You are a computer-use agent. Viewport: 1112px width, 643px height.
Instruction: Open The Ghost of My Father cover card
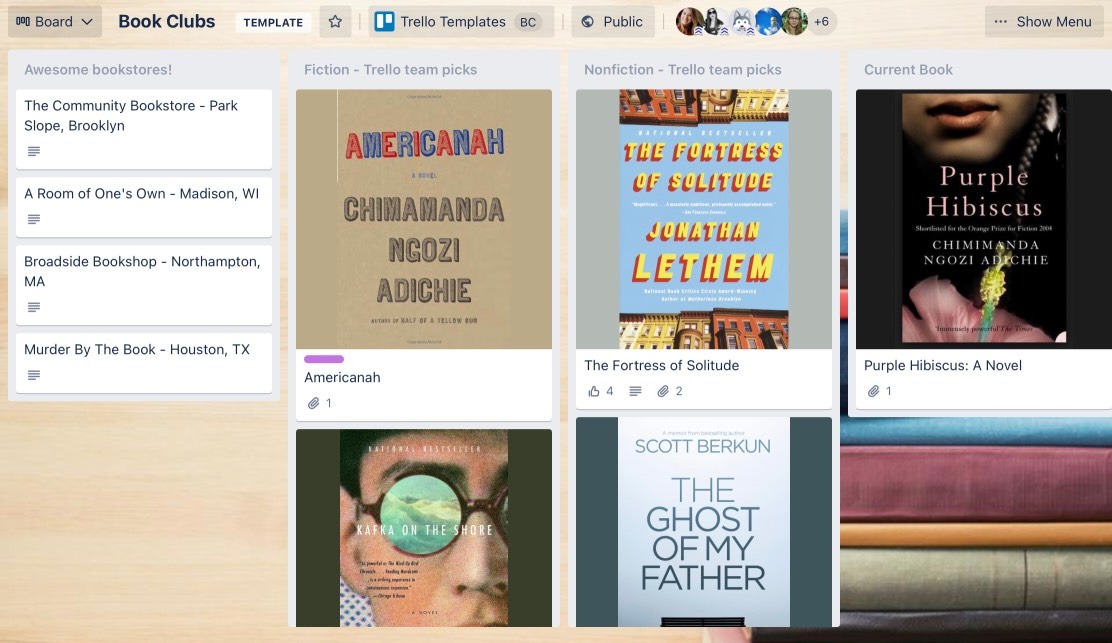[704, 522]
